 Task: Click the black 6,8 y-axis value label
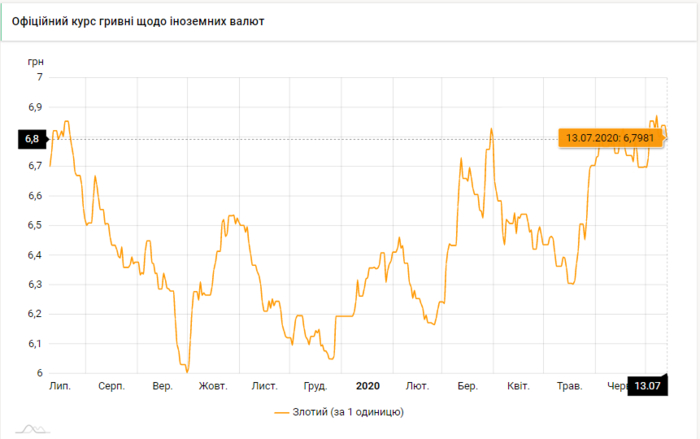[30, 138]
